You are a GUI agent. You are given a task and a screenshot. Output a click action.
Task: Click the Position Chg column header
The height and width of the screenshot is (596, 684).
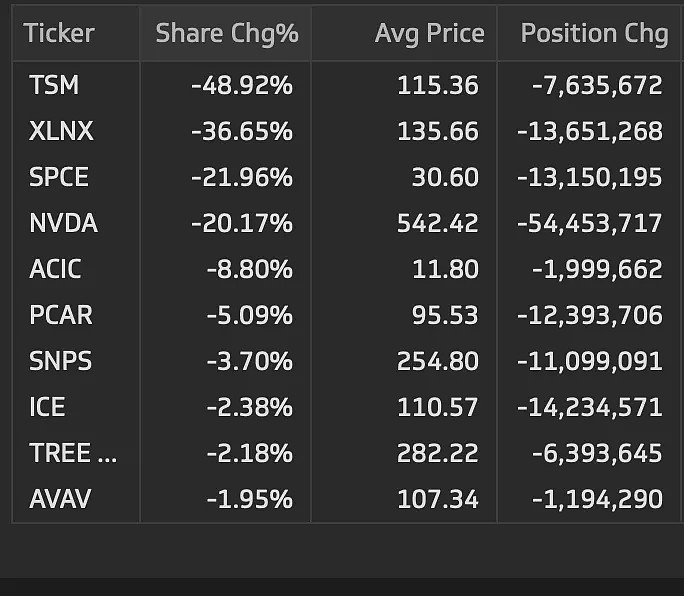click(x=595, y=34)
